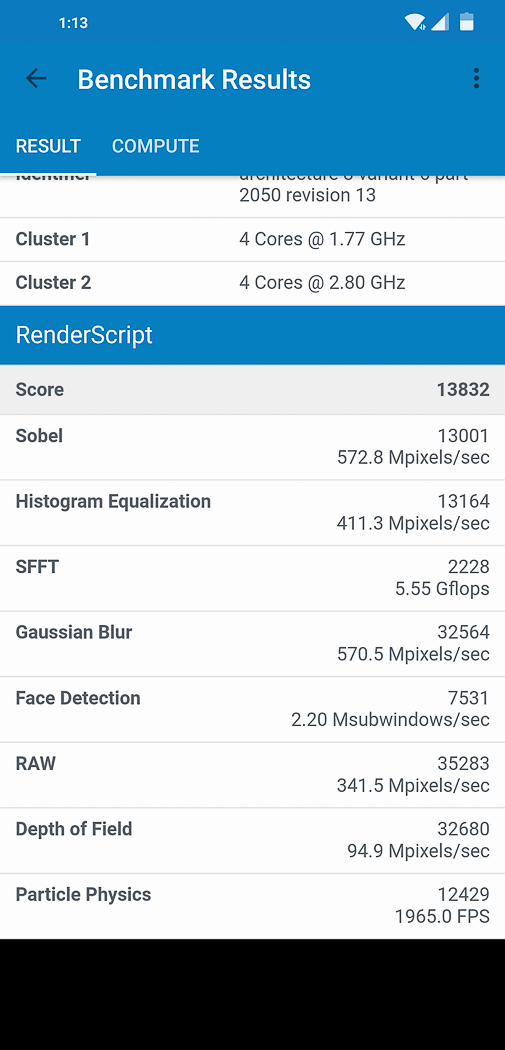Tap the Benchmark Results title
This screenshot has width=505, height=1050.
pyautogui.click(x=194, y=80)
